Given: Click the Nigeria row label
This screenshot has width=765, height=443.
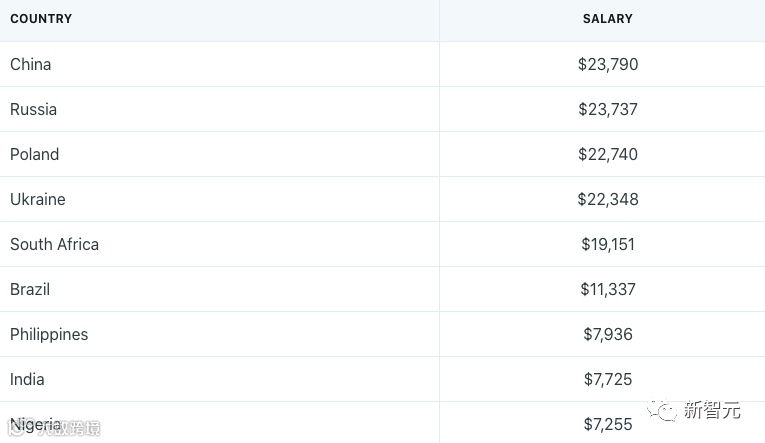Looking at the screenshot, I should pyautogui.click(x=36, y=424).
